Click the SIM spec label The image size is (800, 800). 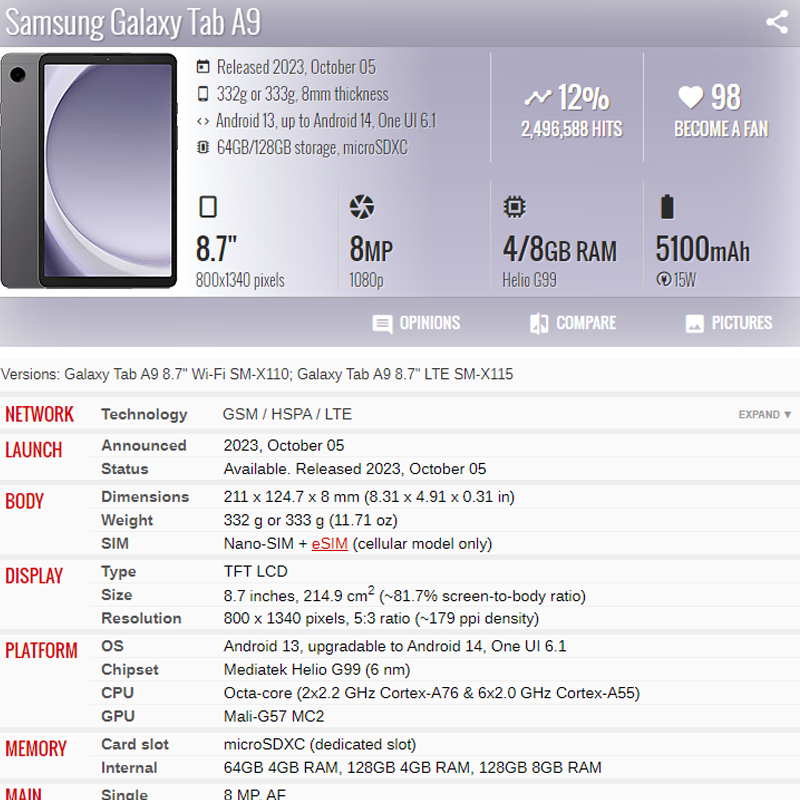[115, 544]
